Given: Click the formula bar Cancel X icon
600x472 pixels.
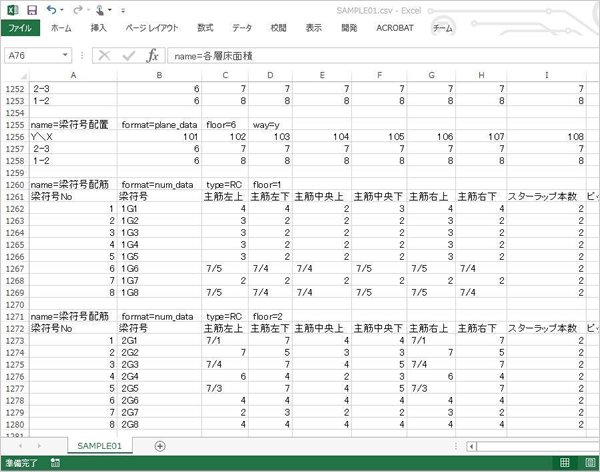Looking at the screenshot, I should click(x=104, y=56).
